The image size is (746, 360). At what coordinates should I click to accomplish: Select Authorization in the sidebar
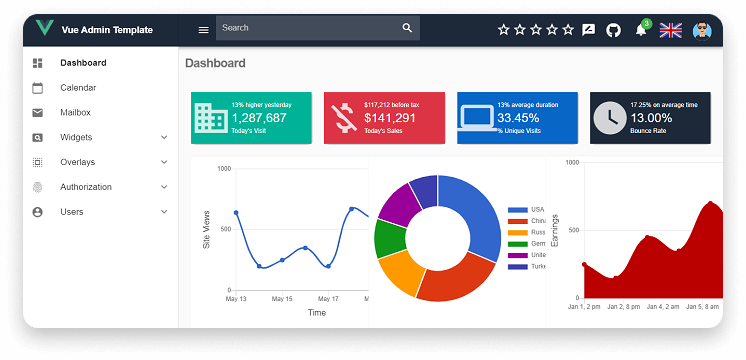pyautogui.click(x=86, y=187)
